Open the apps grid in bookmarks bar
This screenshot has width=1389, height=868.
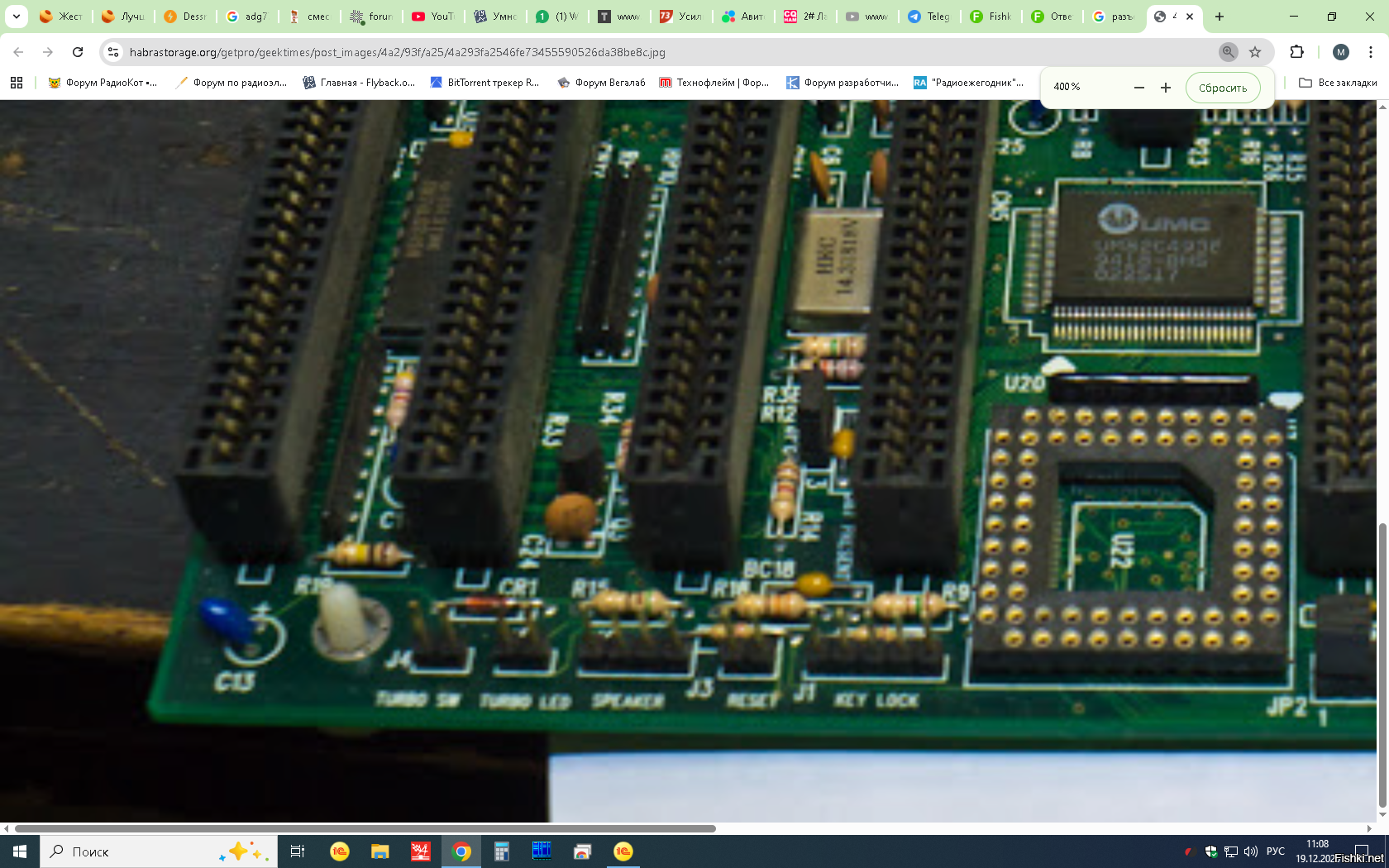tap(17, 83)
